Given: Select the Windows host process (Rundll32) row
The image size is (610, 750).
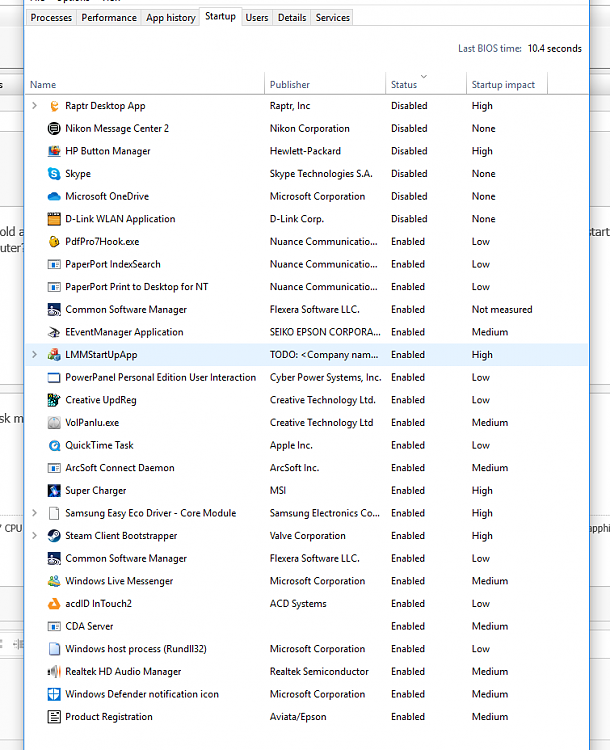Looking at the screenshot, I should tap(306, 649).
